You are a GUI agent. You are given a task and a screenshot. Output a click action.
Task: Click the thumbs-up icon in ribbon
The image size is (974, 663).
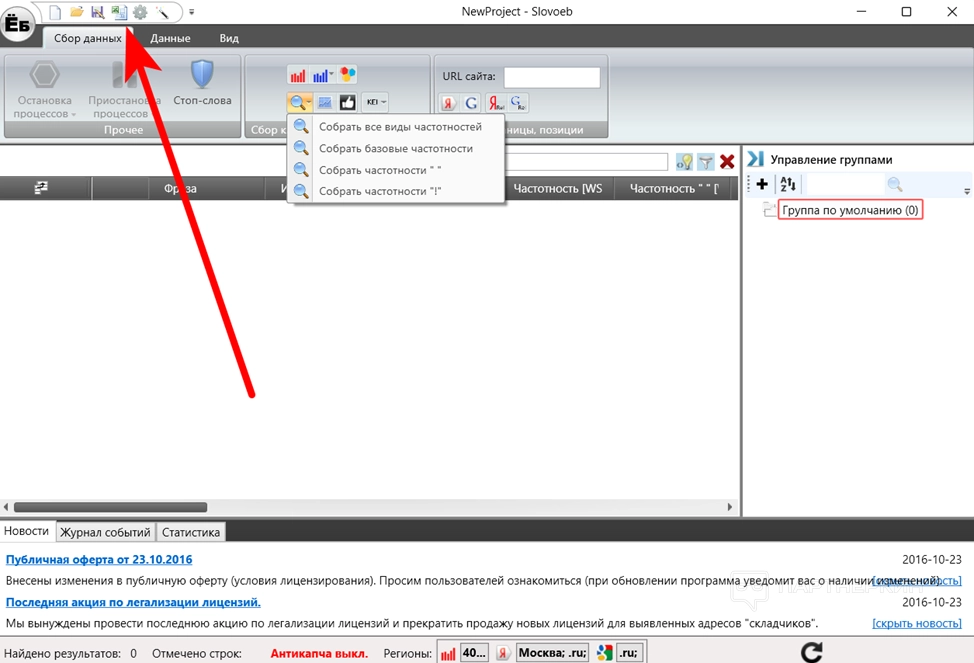pyautogui.click(x=347, y=102)
